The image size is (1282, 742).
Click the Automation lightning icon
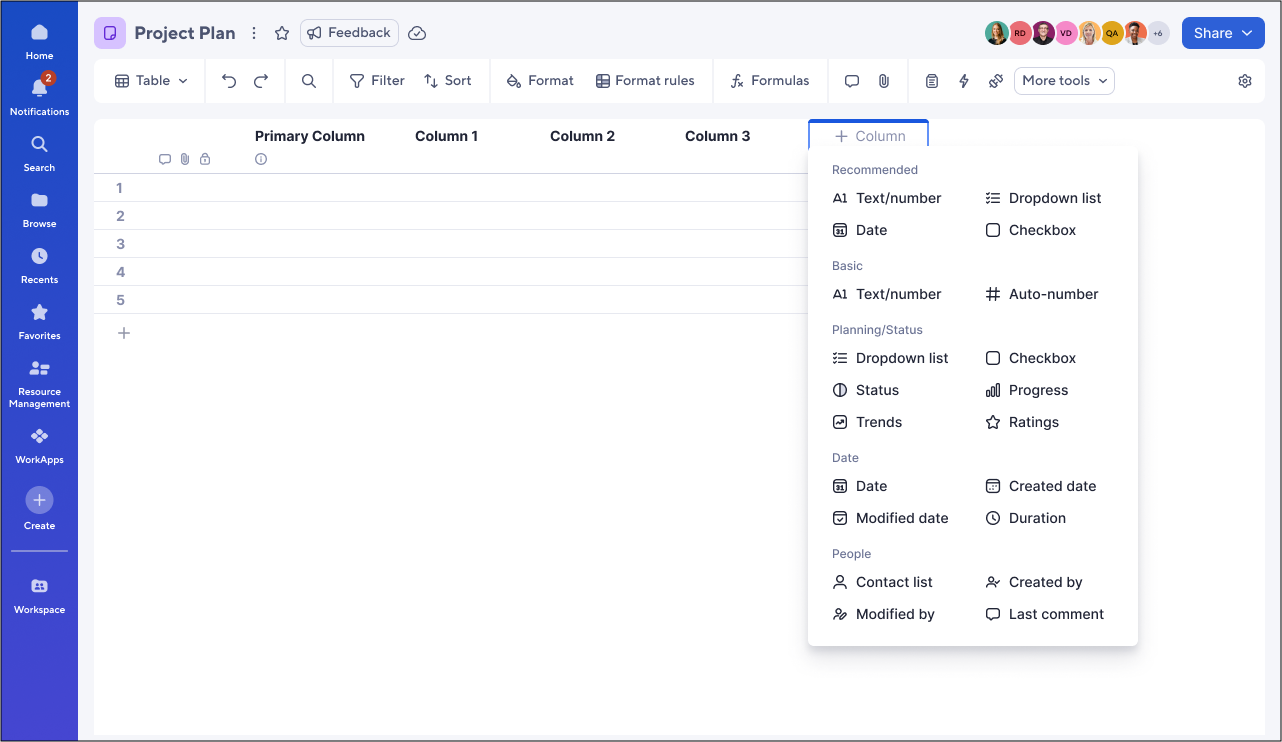click(x=963, y=80)
